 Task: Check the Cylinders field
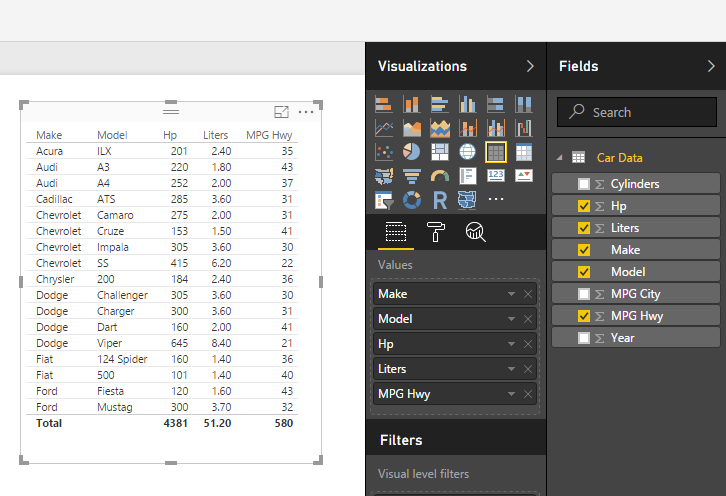(x=583, y=184)
